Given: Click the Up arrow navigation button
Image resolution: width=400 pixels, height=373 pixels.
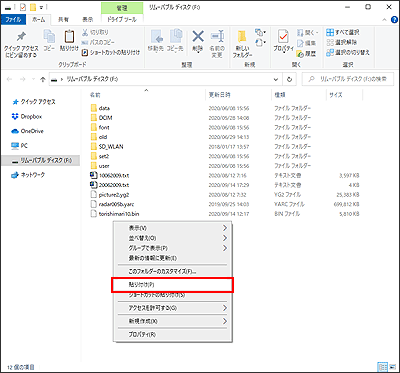Looking at the screenshot, I should (x=43, y=79).
